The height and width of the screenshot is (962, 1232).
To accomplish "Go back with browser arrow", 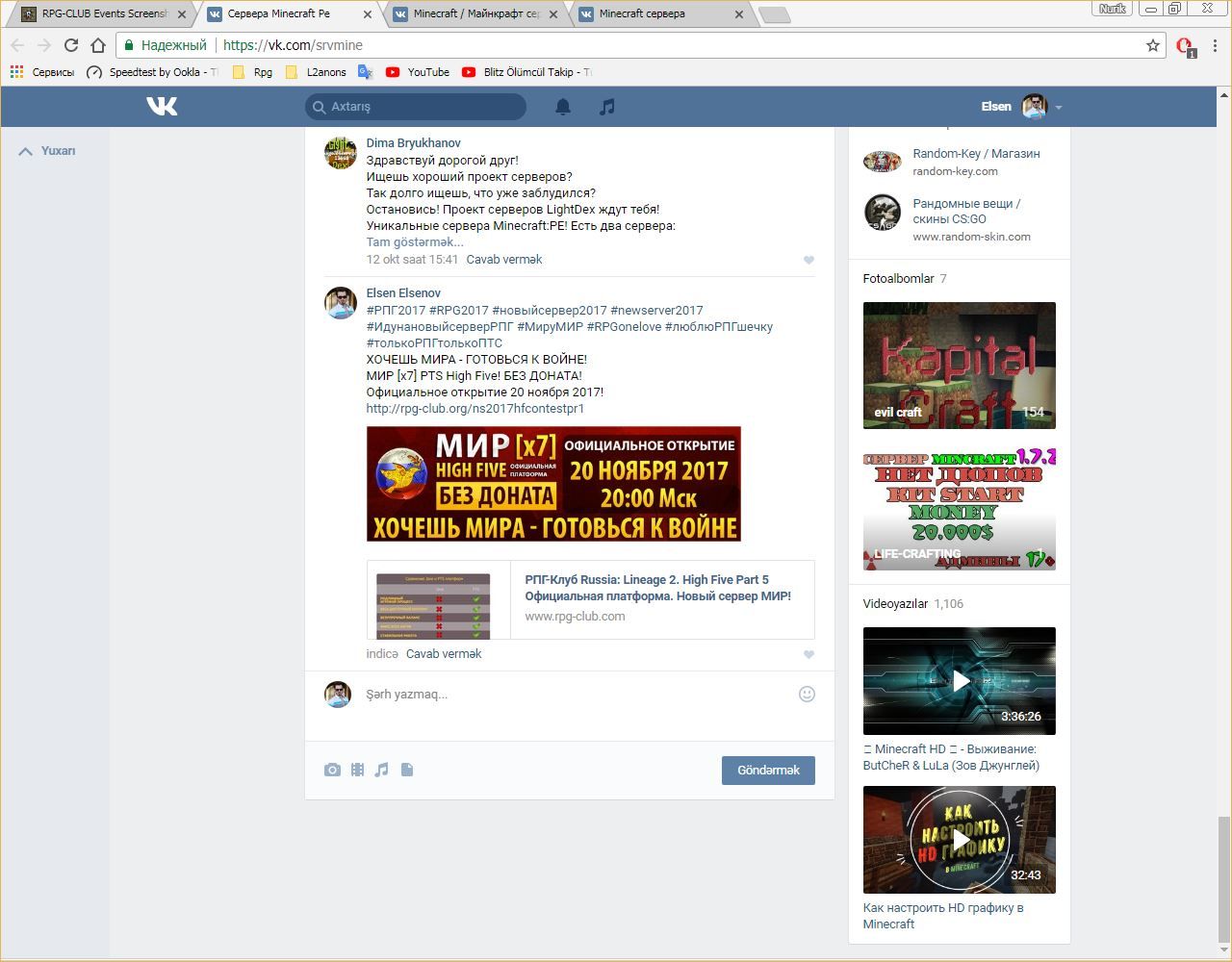I will [x=17, y=45].
